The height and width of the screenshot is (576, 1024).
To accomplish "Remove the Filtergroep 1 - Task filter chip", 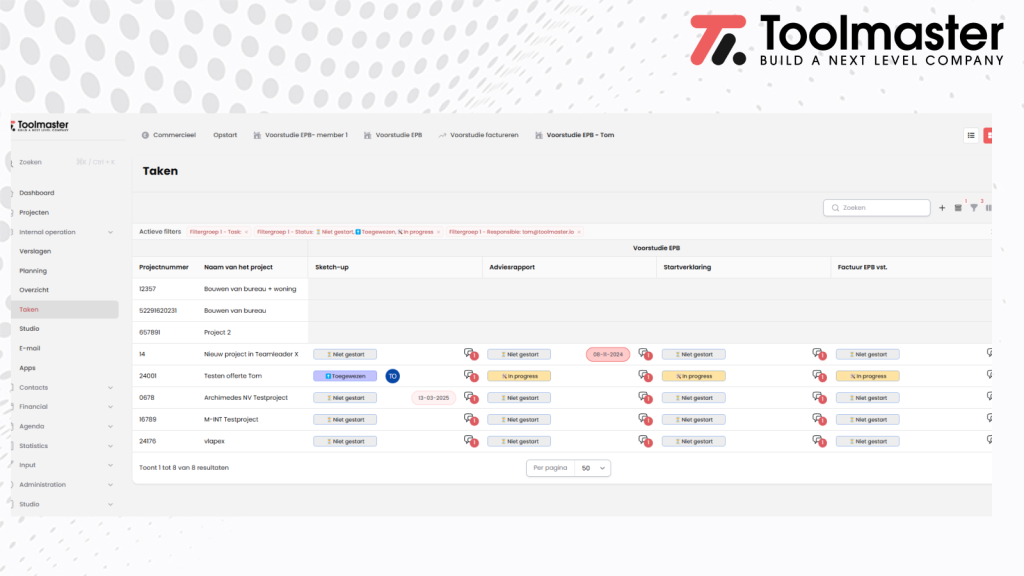I will click(x=246, y=232).
